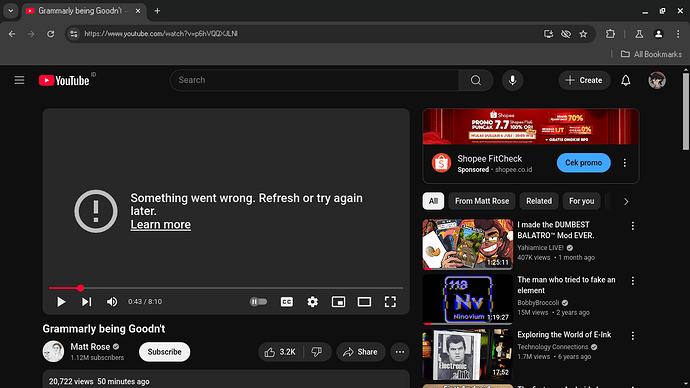Go to YouTube home via logo

64,80
